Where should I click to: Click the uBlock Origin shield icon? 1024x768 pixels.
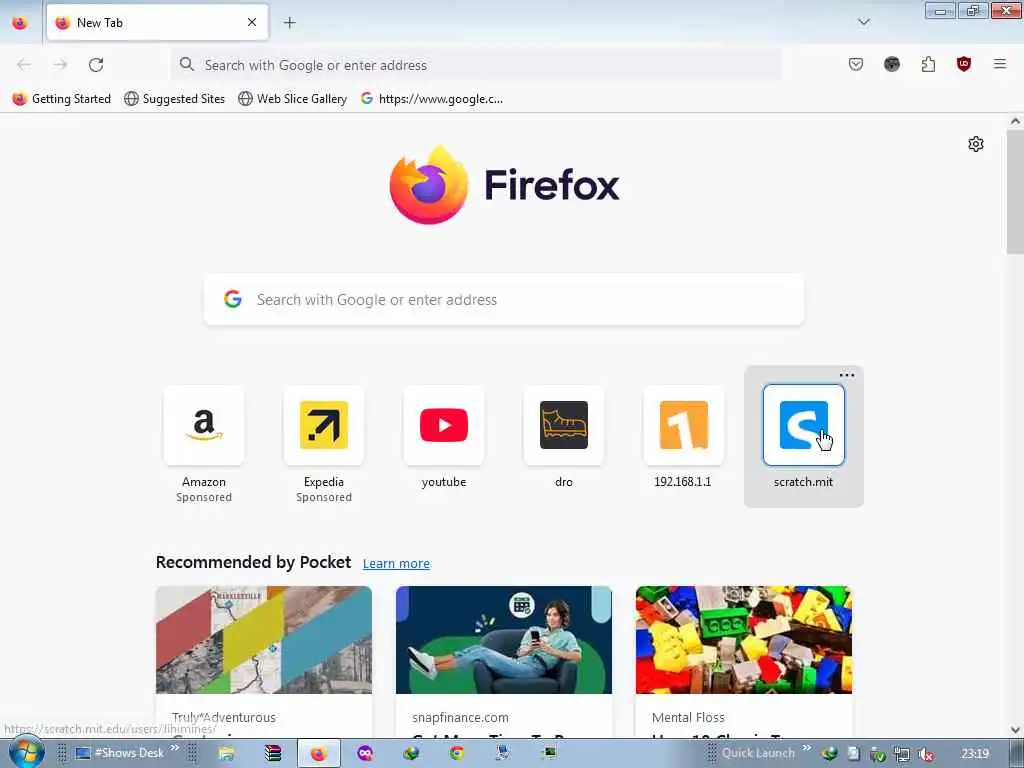pos(964,64)
